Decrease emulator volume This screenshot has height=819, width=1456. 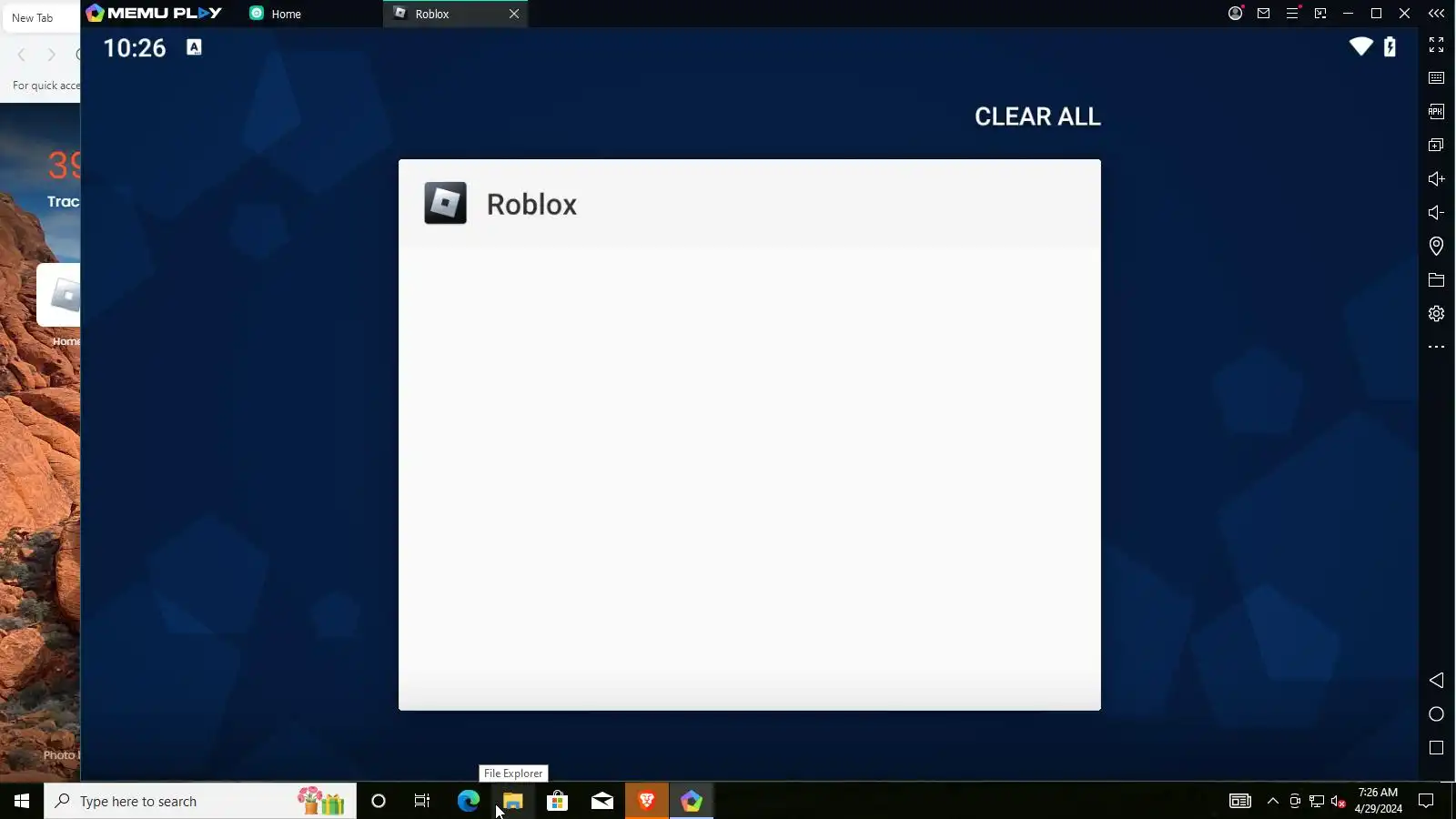(1436, 212)
